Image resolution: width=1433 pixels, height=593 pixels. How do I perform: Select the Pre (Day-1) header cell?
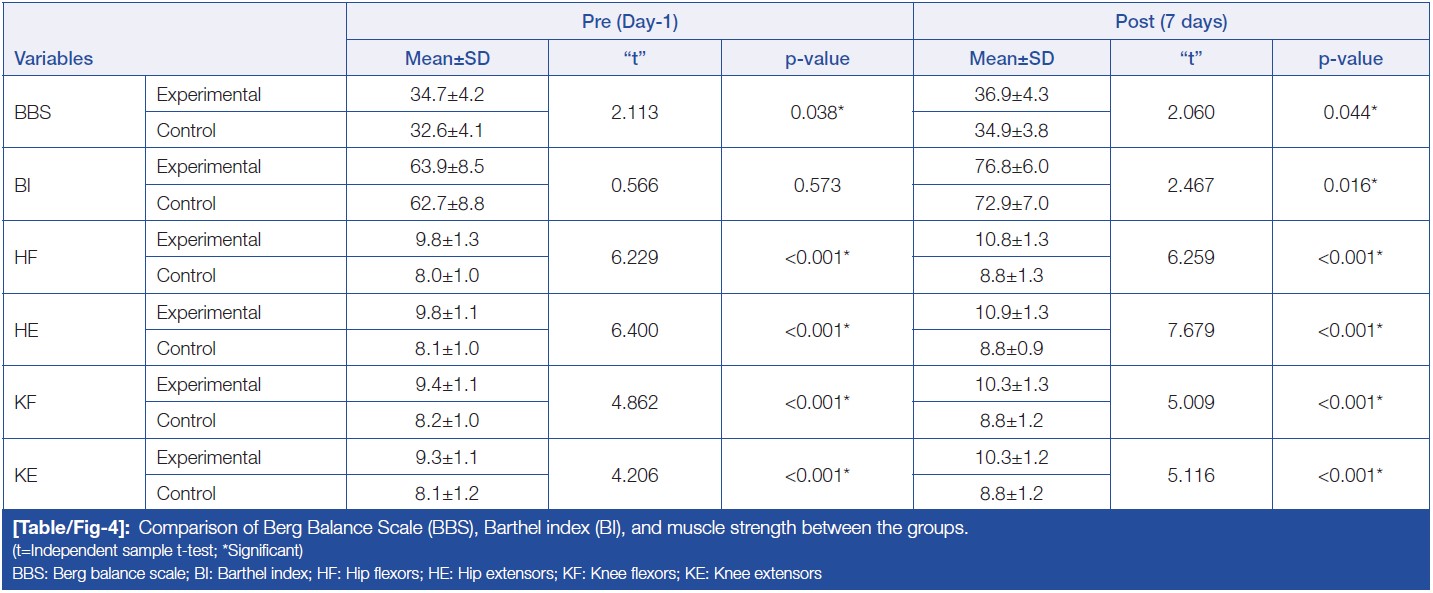point(630,20)
